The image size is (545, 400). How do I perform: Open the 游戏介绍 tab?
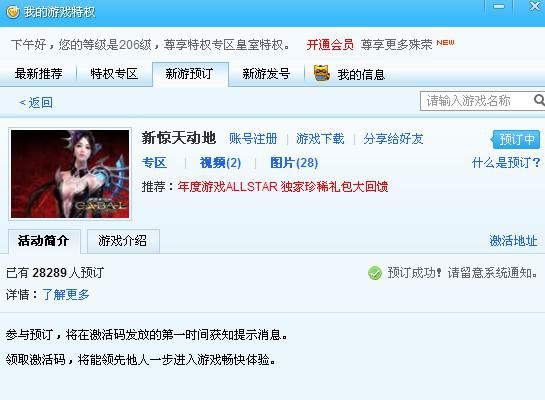tap(123, 241)
